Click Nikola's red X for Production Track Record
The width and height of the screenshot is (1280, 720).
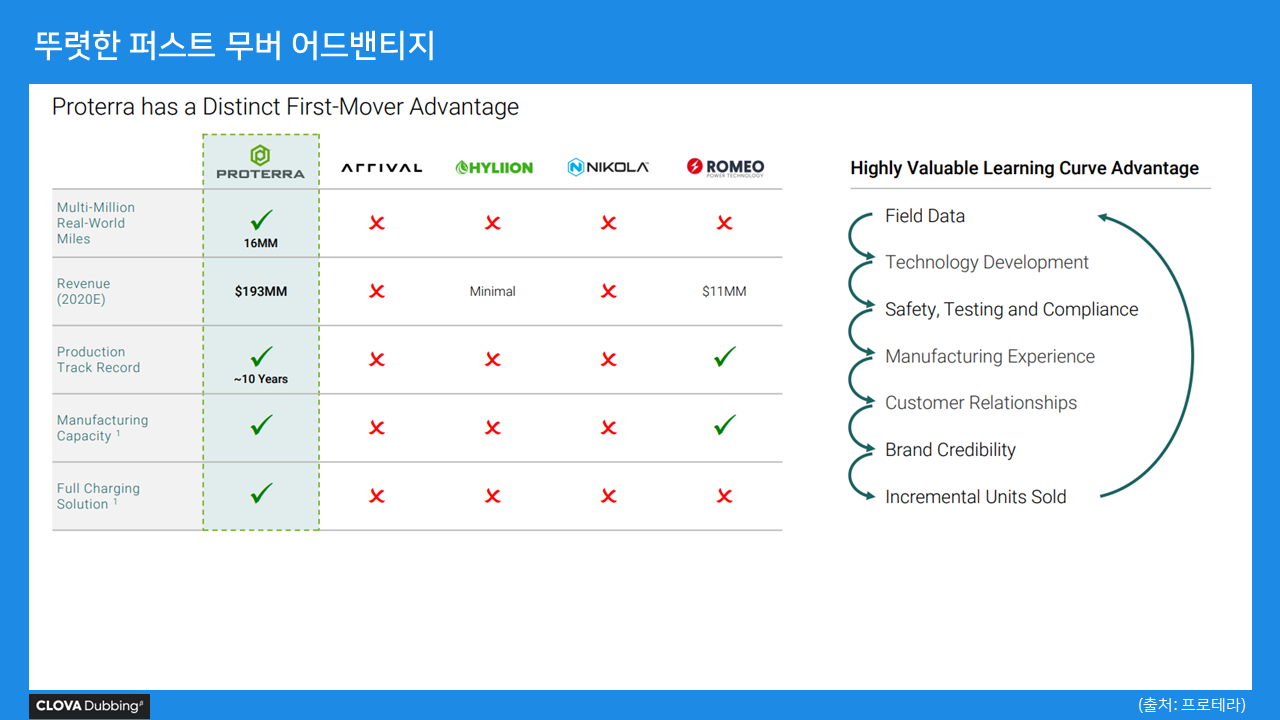pyautogui.click(x=609, y=359)
